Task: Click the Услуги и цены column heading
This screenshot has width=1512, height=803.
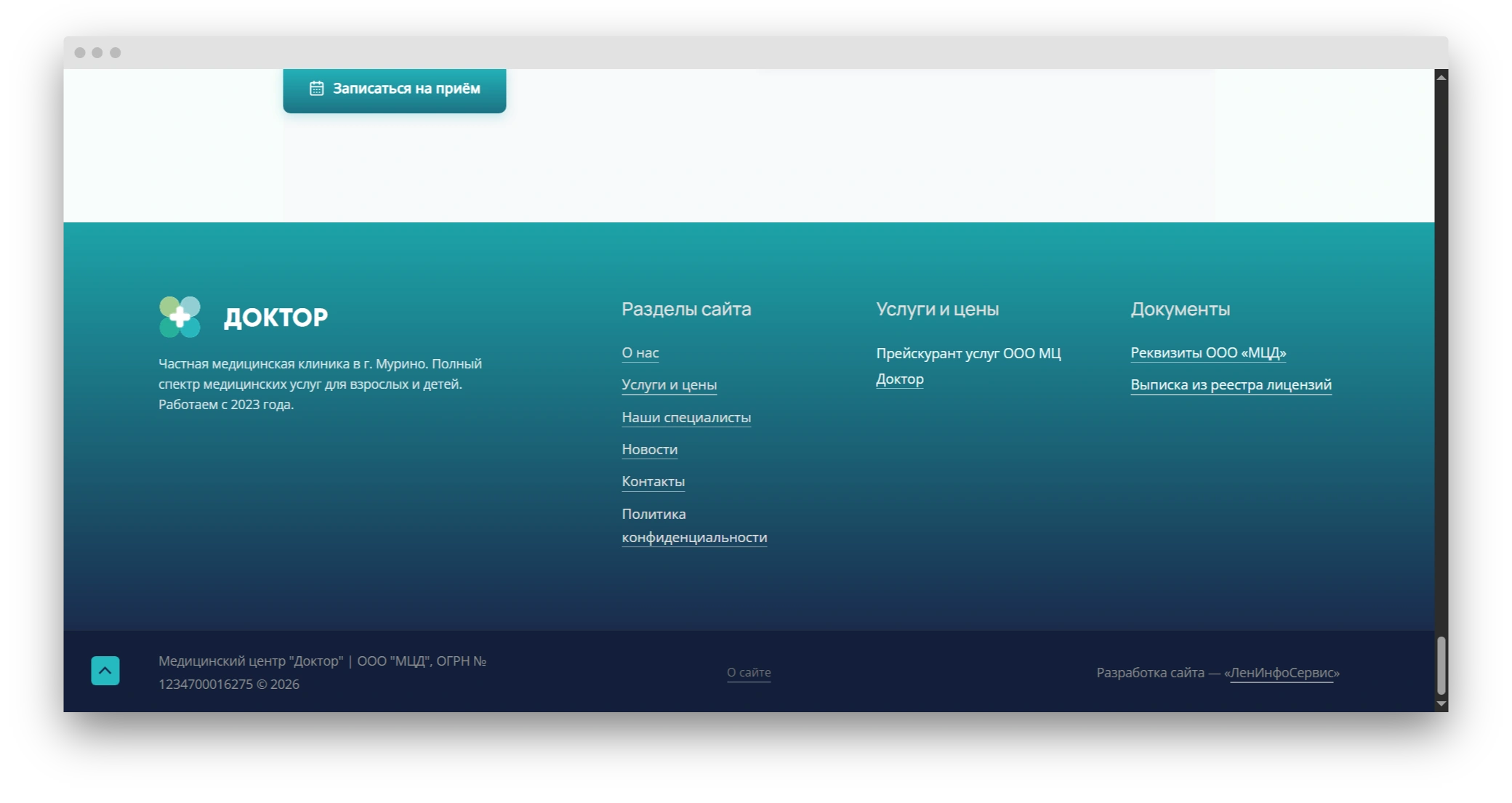Action: [x=938, y=309]
